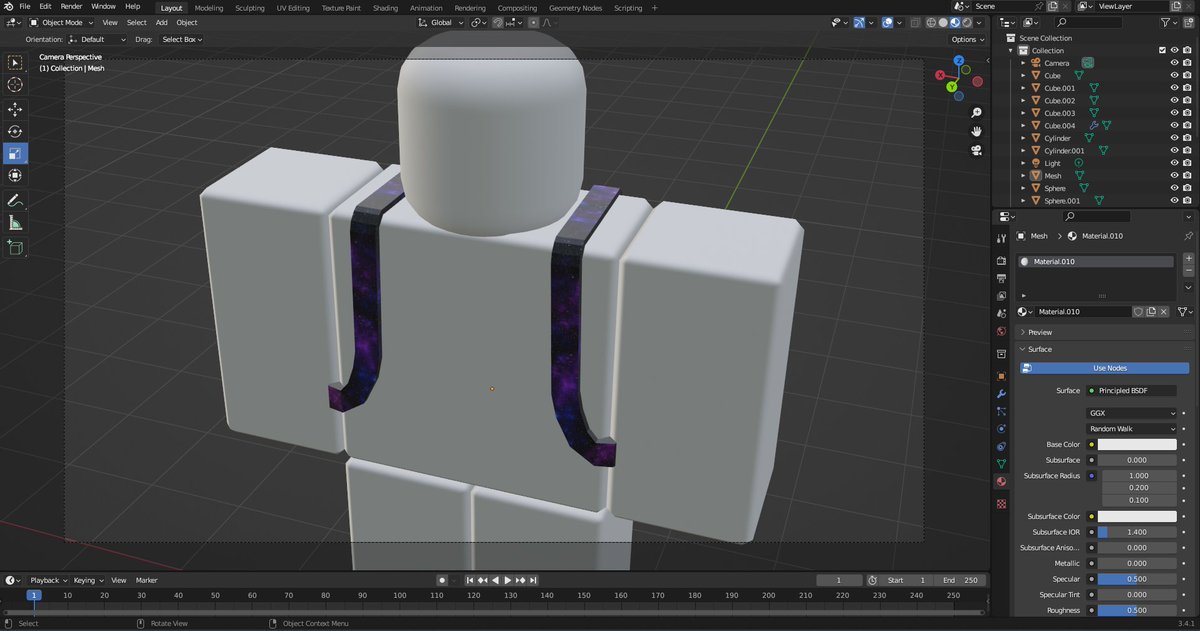Click the new material copy icon

1151,312
